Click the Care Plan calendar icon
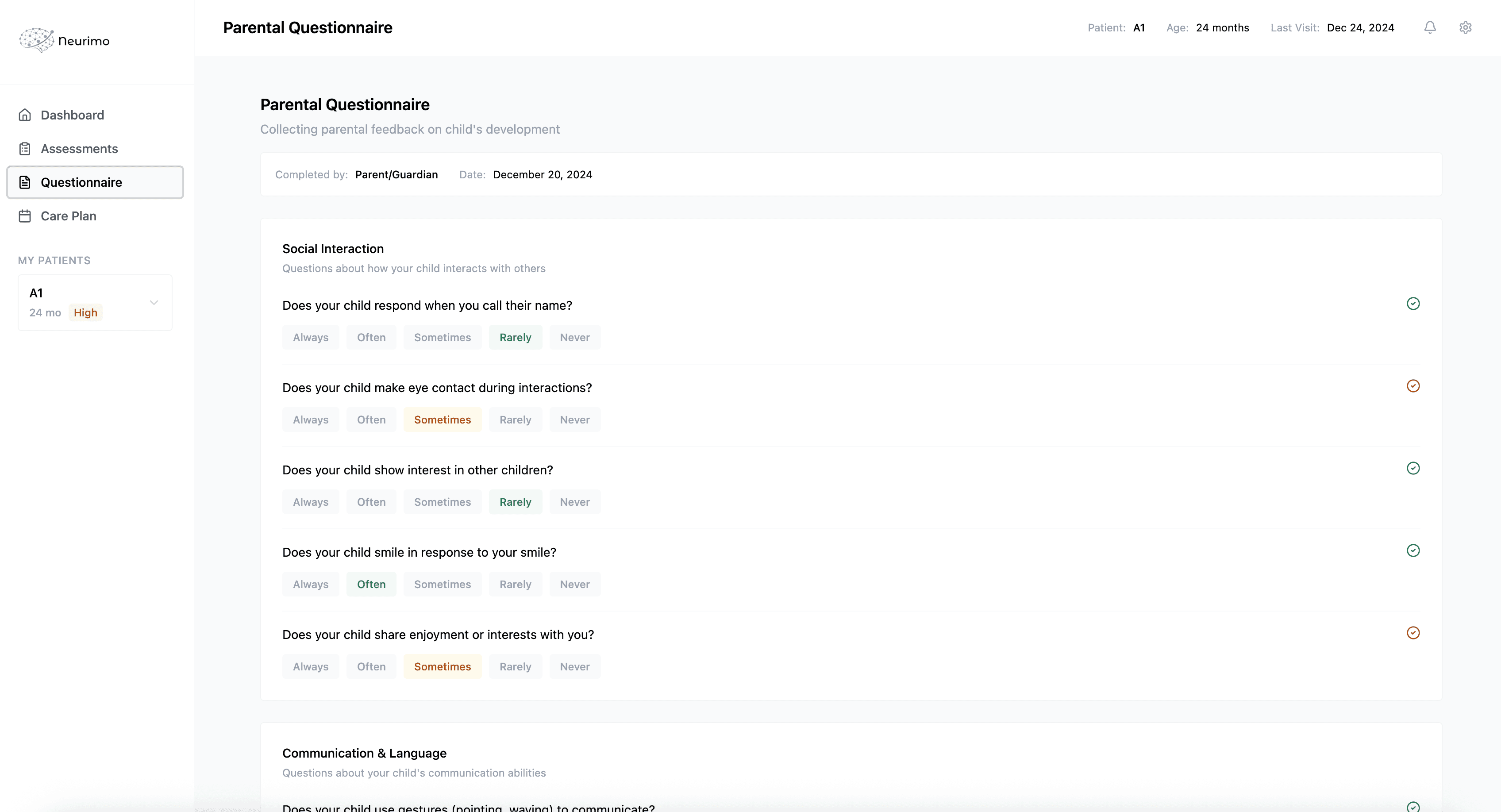Viewport: 1501px width, 812px height. tap(24, 216)
